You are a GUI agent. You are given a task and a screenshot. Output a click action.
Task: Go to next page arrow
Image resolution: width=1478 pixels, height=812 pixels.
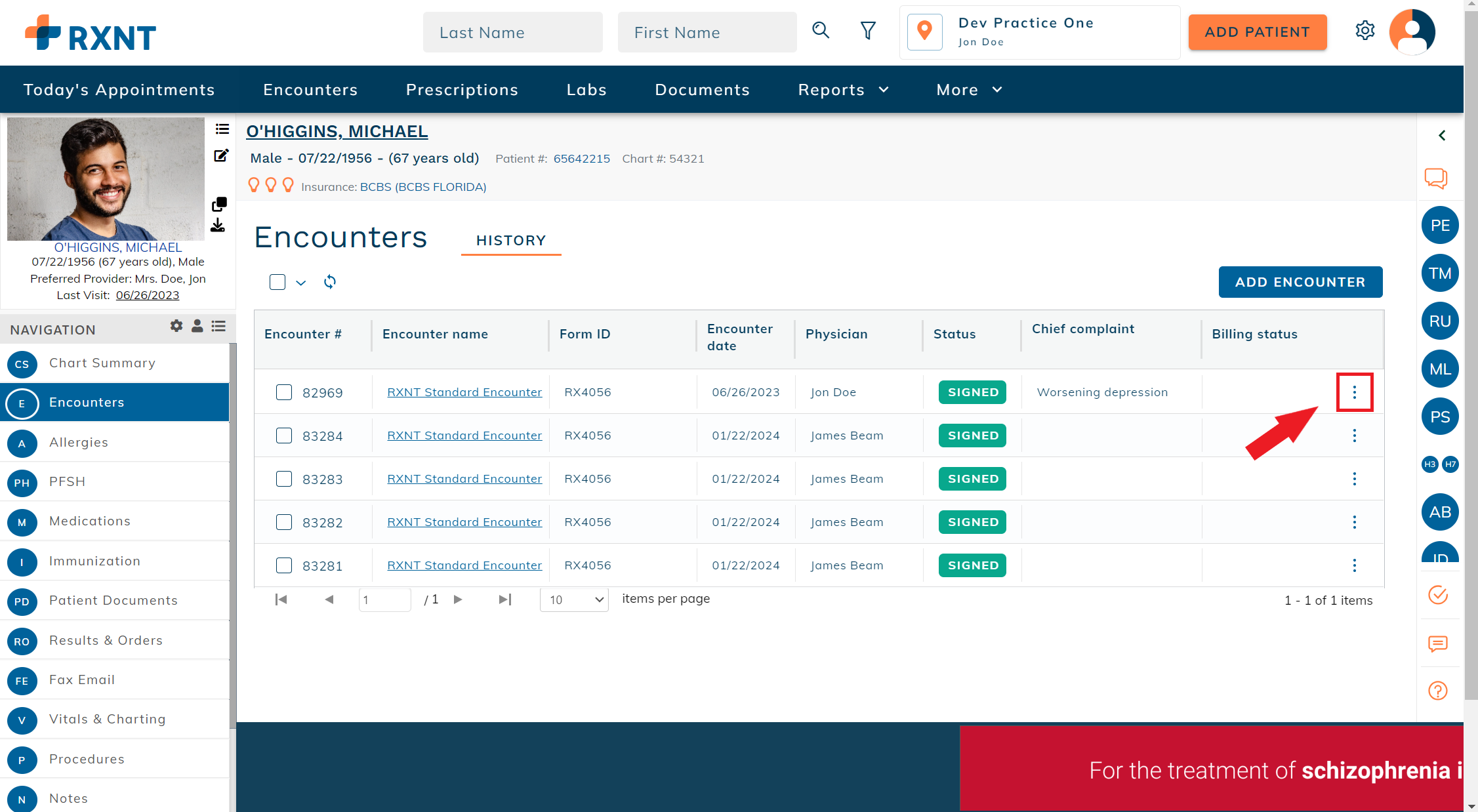[459, 599]
